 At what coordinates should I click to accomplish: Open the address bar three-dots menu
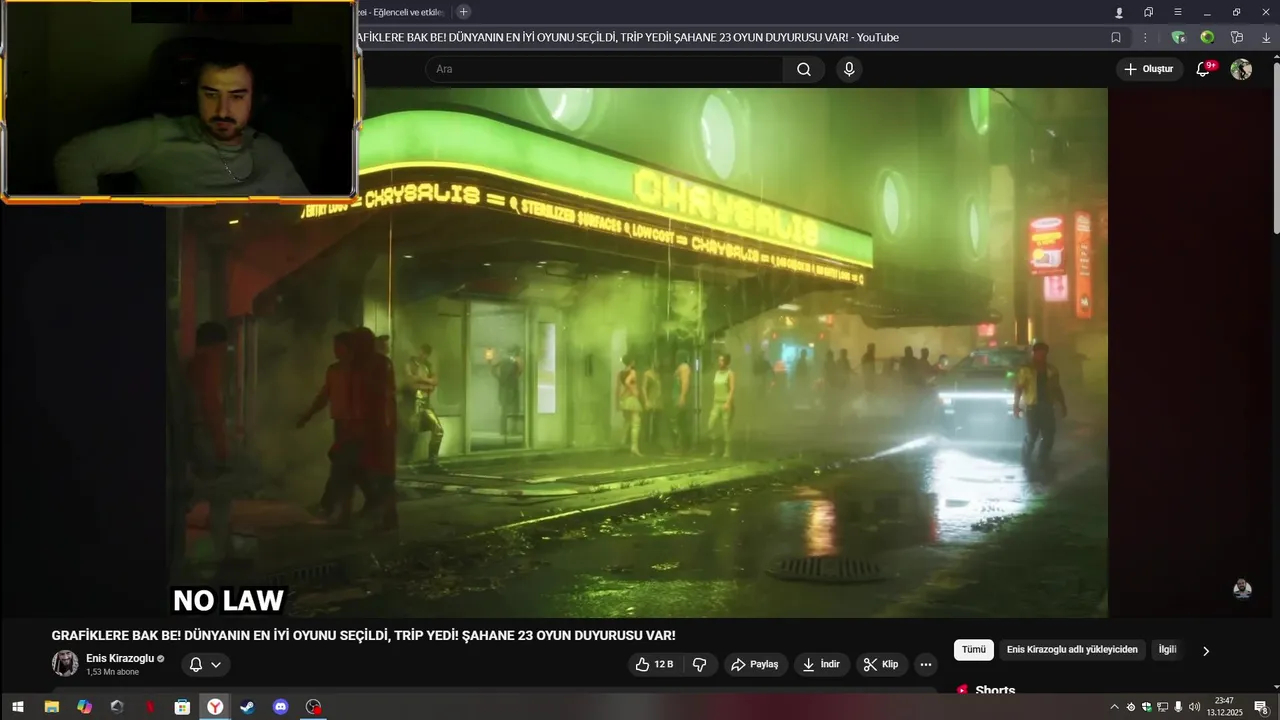[x=1146, y=37]
